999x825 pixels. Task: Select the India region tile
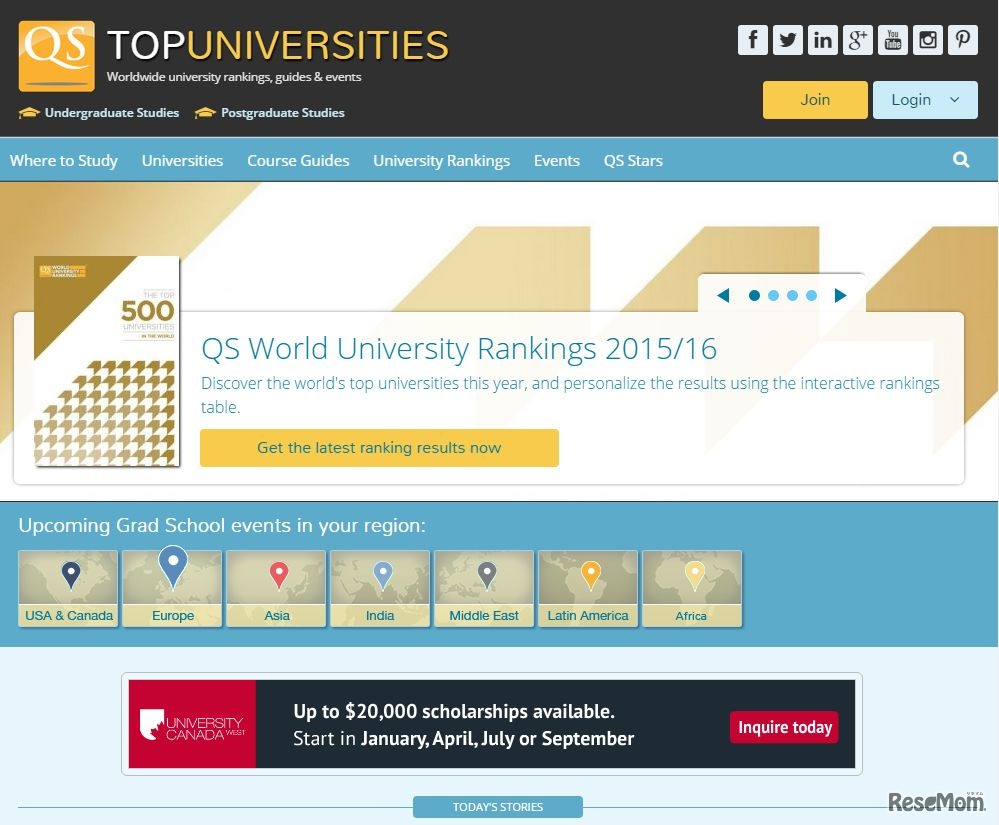380,588
